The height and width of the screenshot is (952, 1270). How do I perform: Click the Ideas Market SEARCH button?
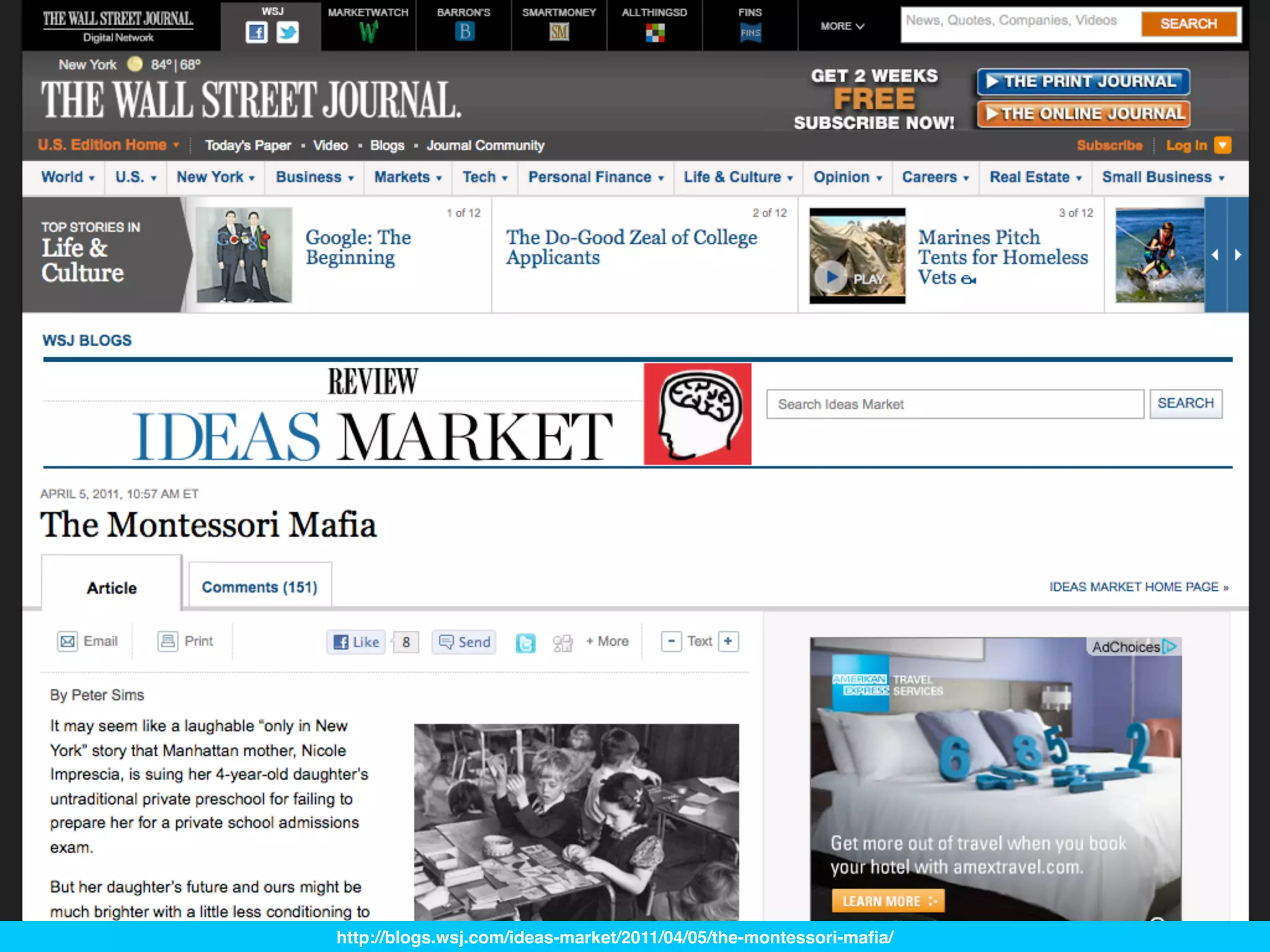pos(1186,403)
